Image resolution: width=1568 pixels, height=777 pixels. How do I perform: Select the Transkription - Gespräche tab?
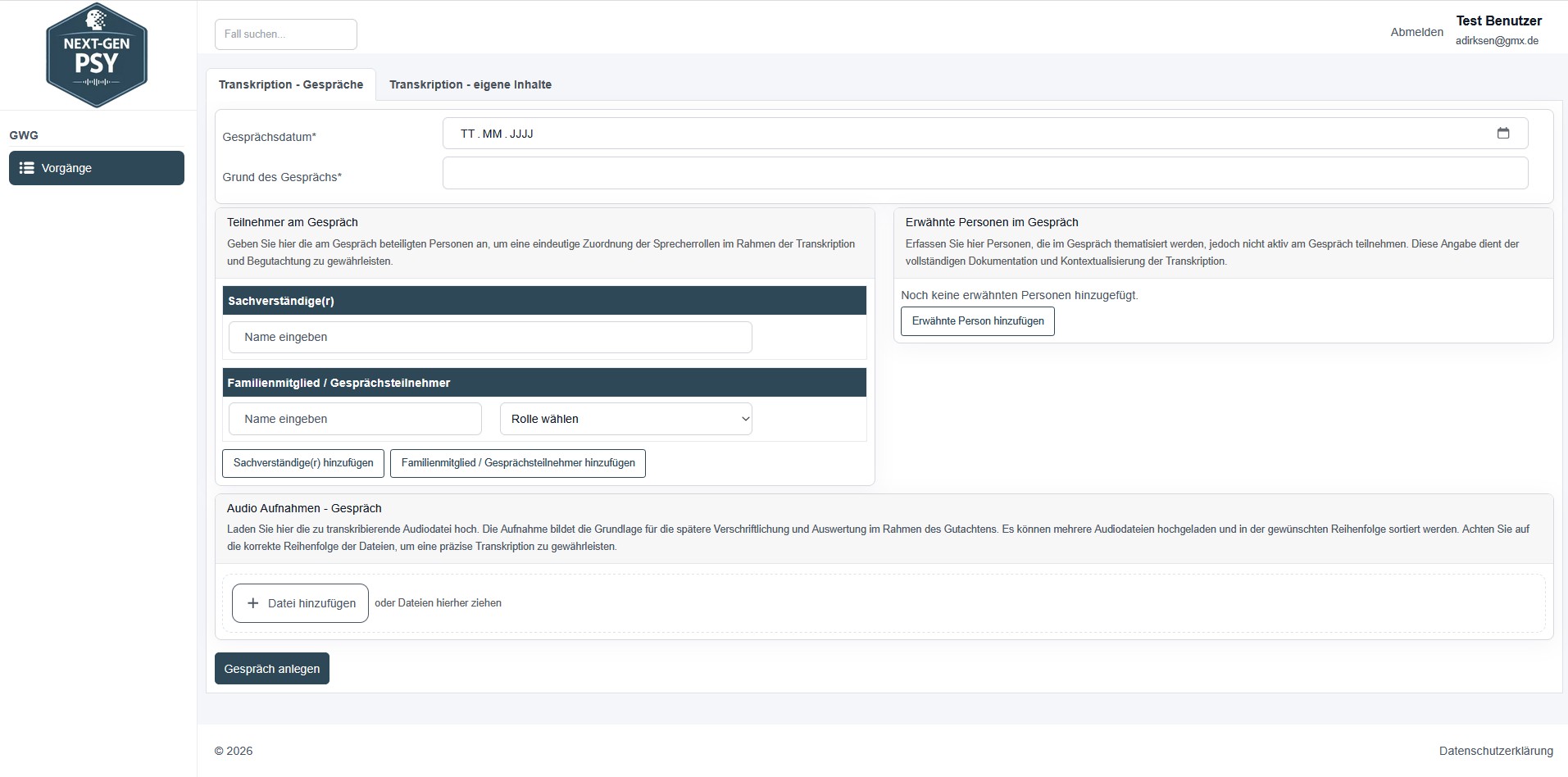pos(291,84)
